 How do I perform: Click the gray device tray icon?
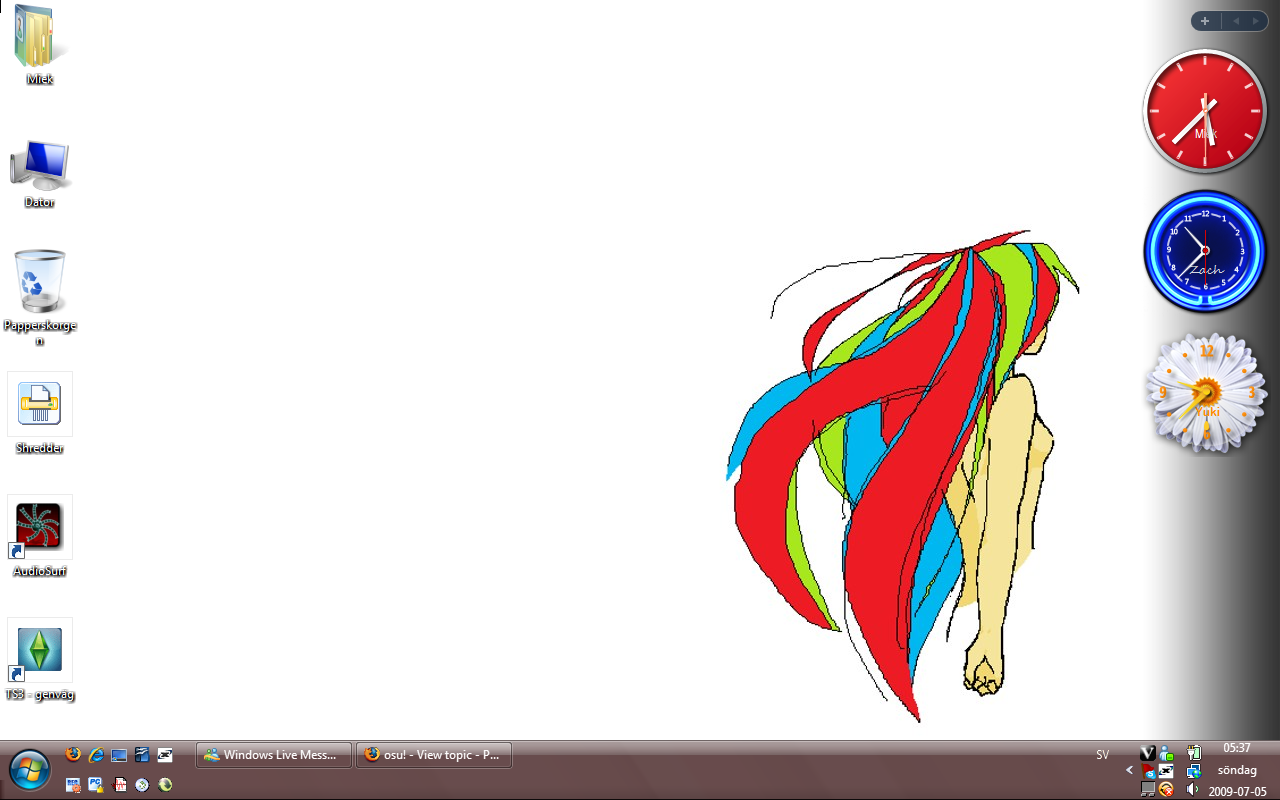click(1148, 789)
